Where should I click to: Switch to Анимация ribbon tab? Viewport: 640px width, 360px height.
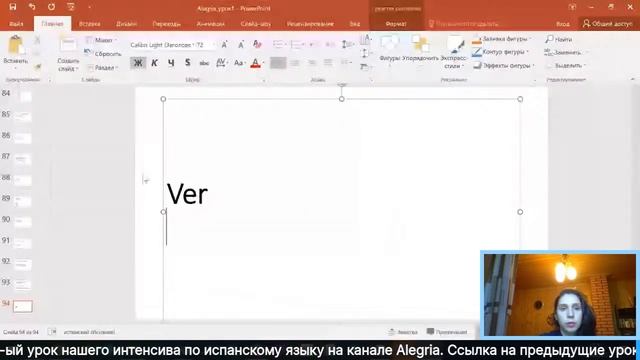210,24
